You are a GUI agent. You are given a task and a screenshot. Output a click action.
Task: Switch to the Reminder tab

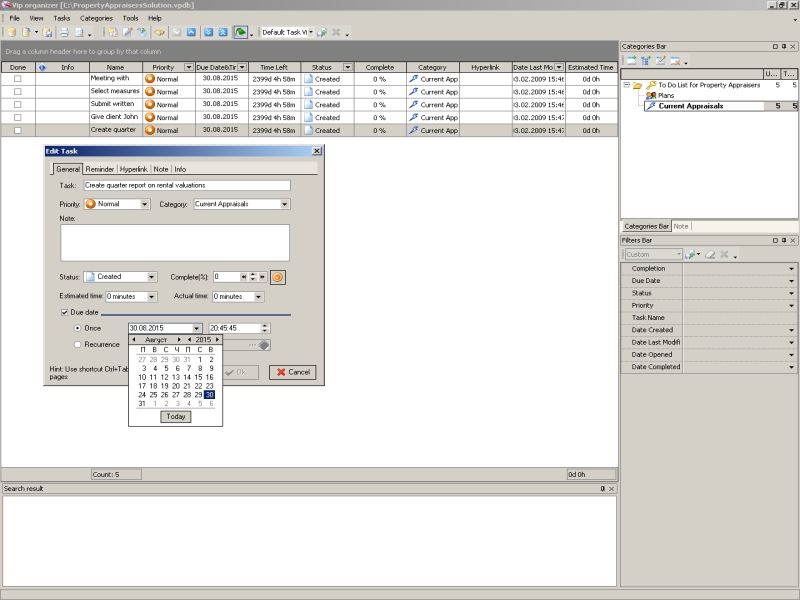100,169
